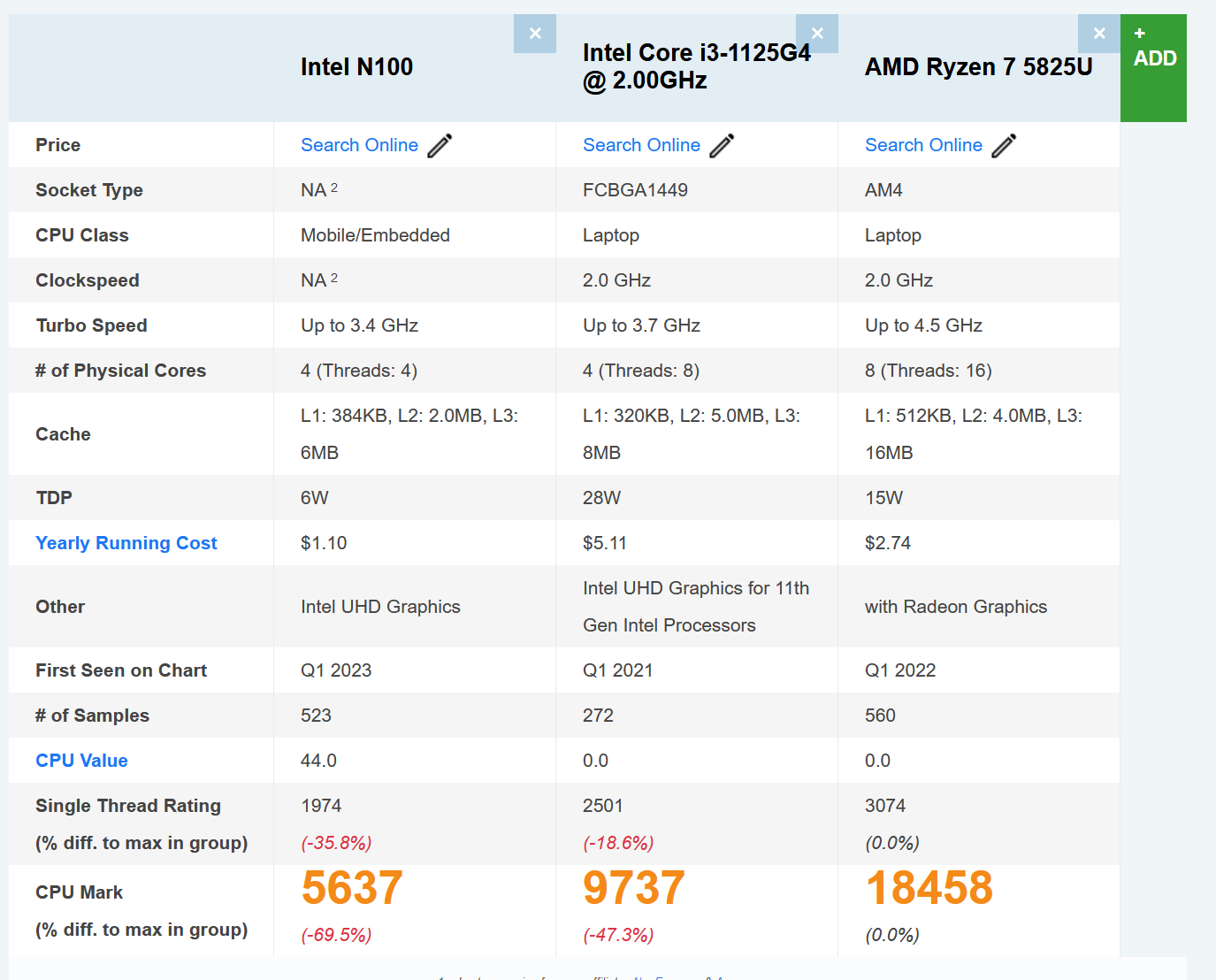Click the 523 samples value
Screen dimensions: 1216x980
click(316, 716)
